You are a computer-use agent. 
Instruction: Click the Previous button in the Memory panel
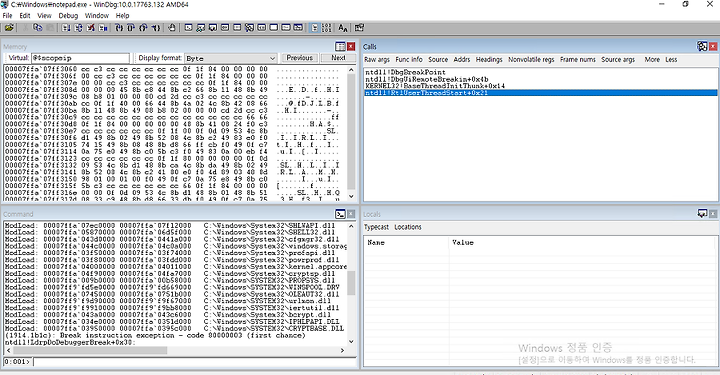(x=299, y=58)
